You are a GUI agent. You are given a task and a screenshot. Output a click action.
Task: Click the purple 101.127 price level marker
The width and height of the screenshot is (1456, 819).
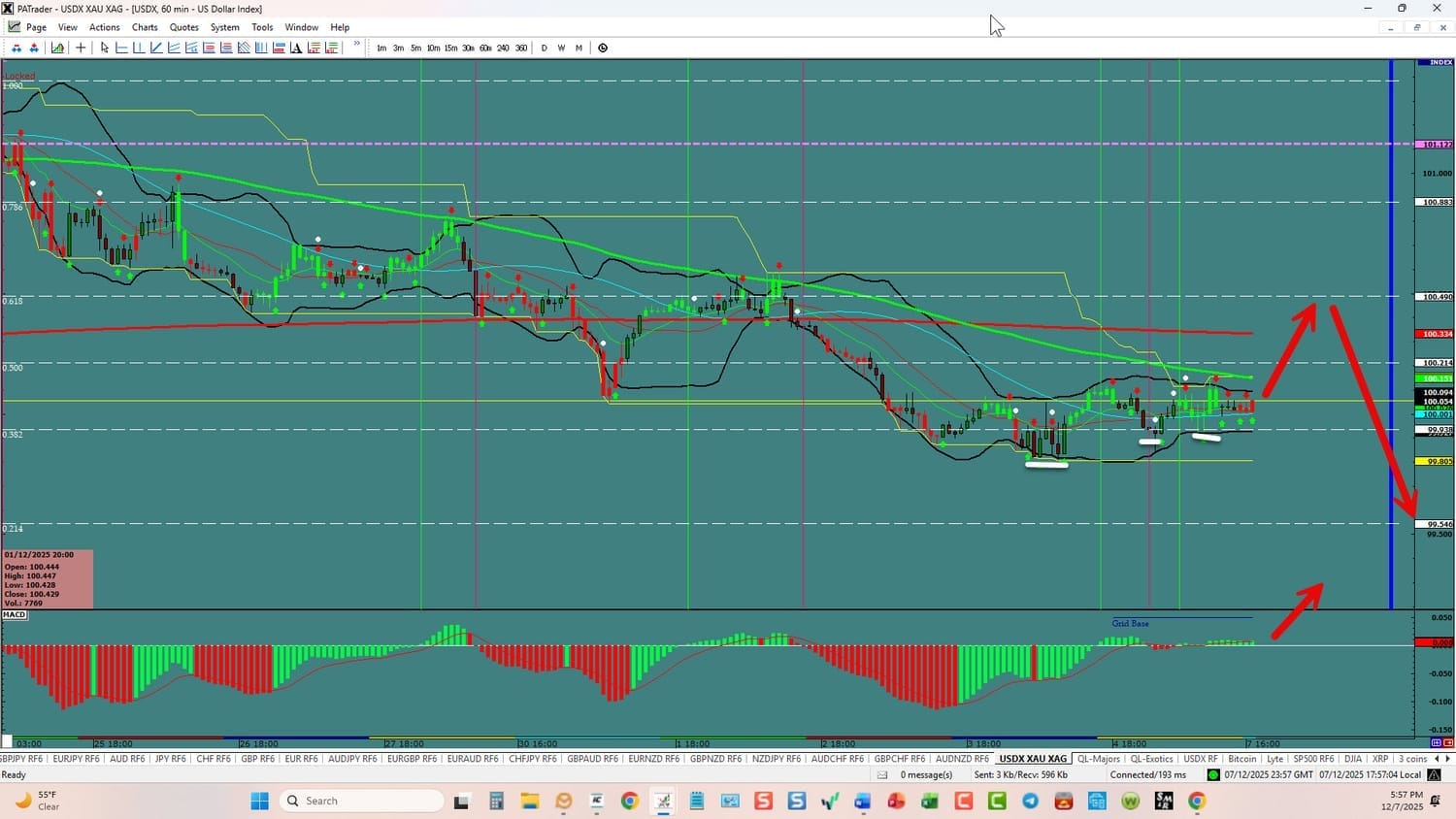click(x=1437, y=145)
